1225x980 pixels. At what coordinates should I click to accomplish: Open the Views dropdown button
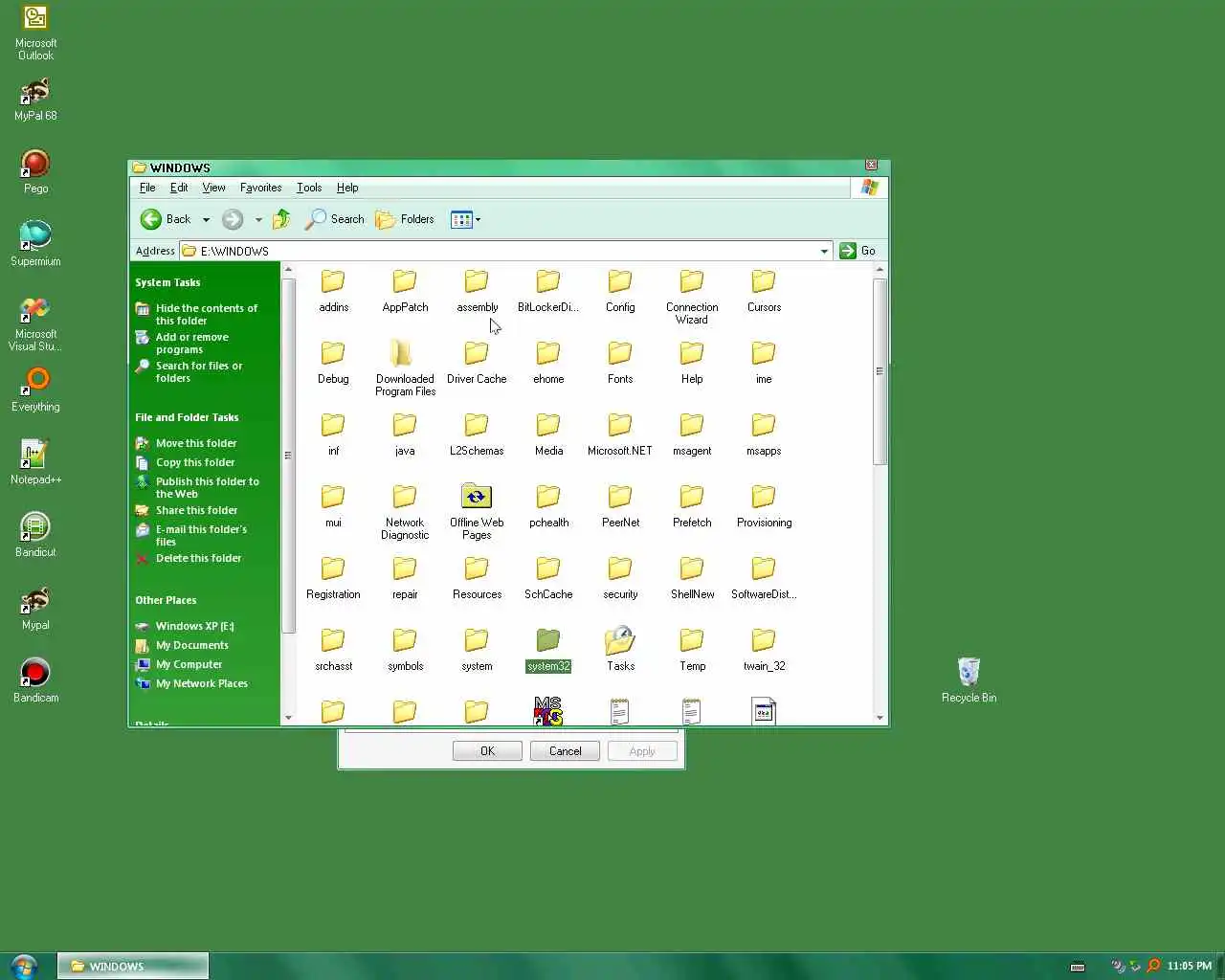tap(466, 219)
